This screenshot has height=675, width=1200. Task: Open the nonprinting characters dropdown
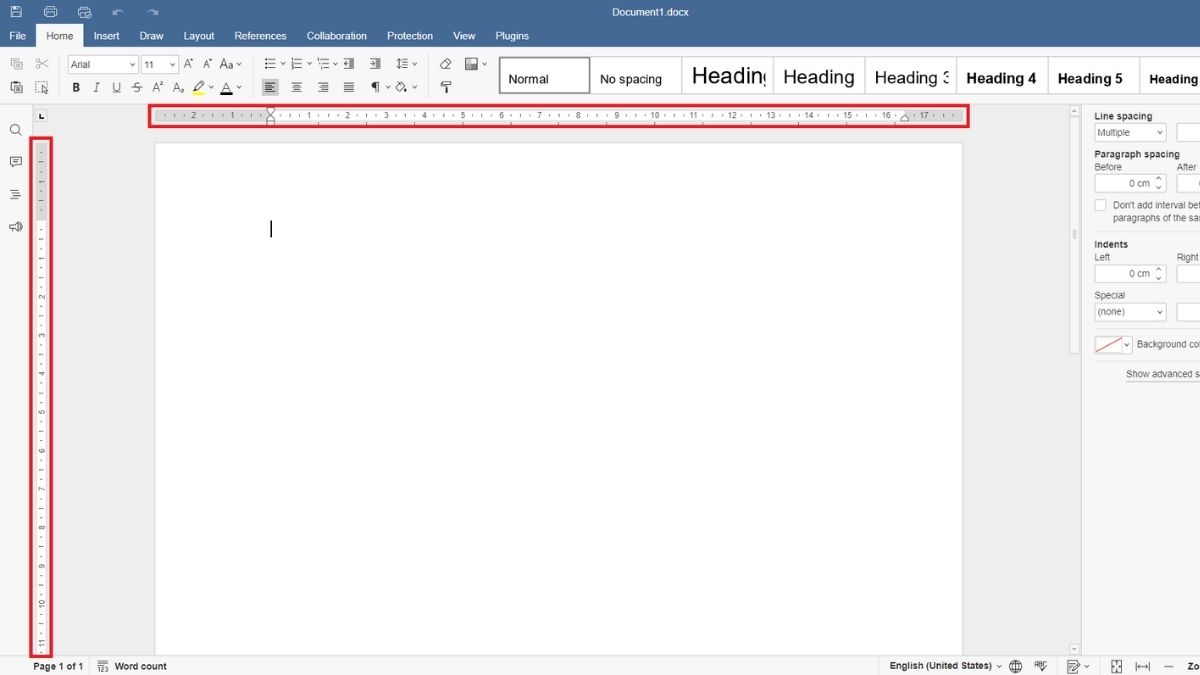(386, 87)
